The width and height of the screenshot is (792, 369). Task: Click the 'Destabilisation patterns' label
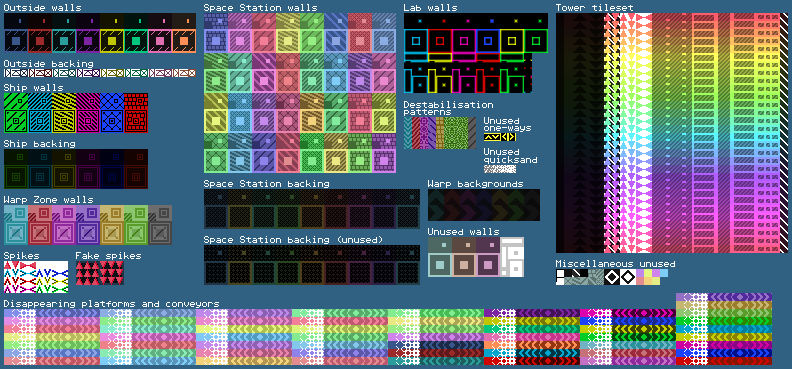448,108
